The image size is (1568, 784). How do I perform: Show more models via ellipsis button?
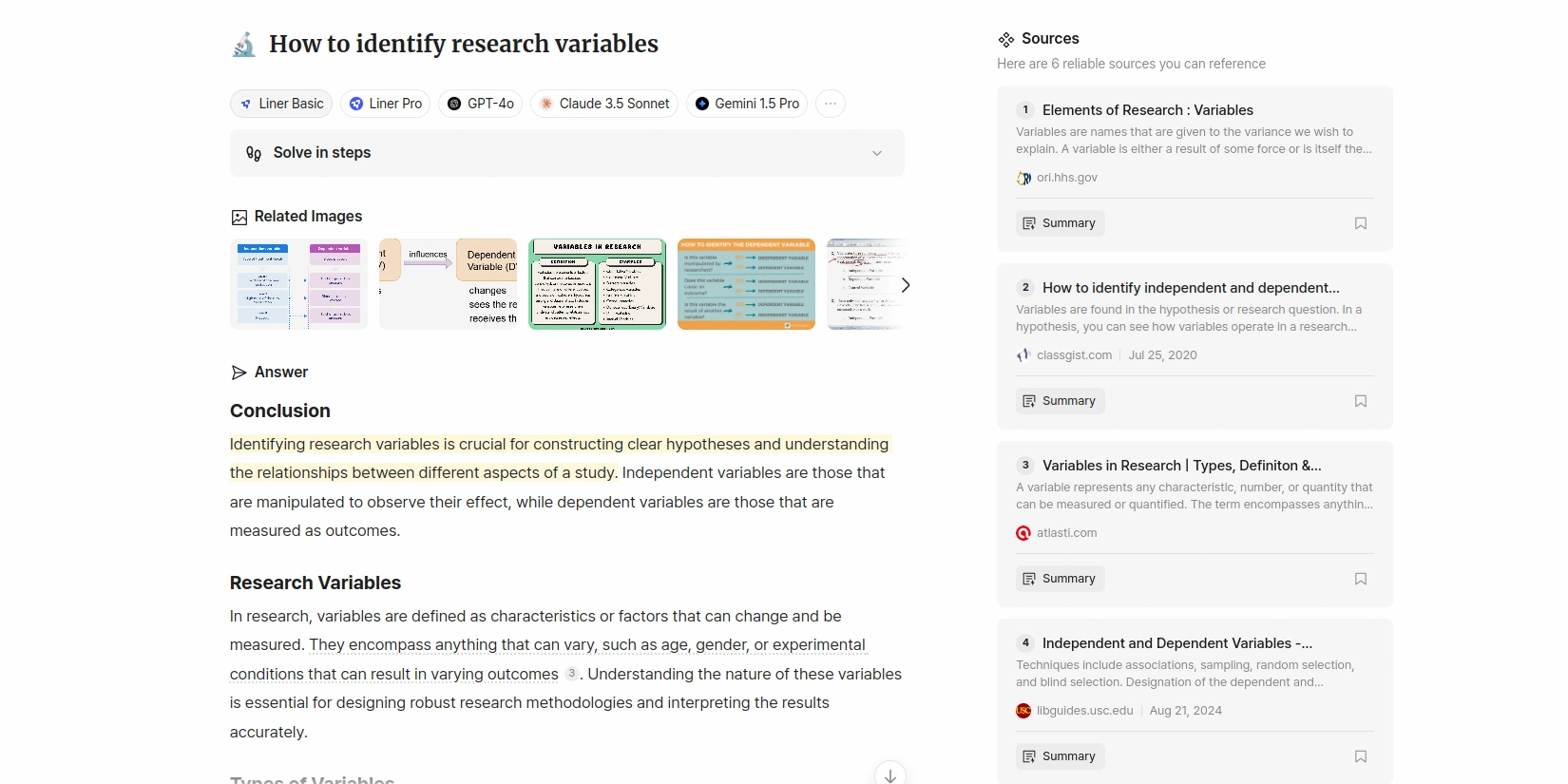[x=830, y=104]
